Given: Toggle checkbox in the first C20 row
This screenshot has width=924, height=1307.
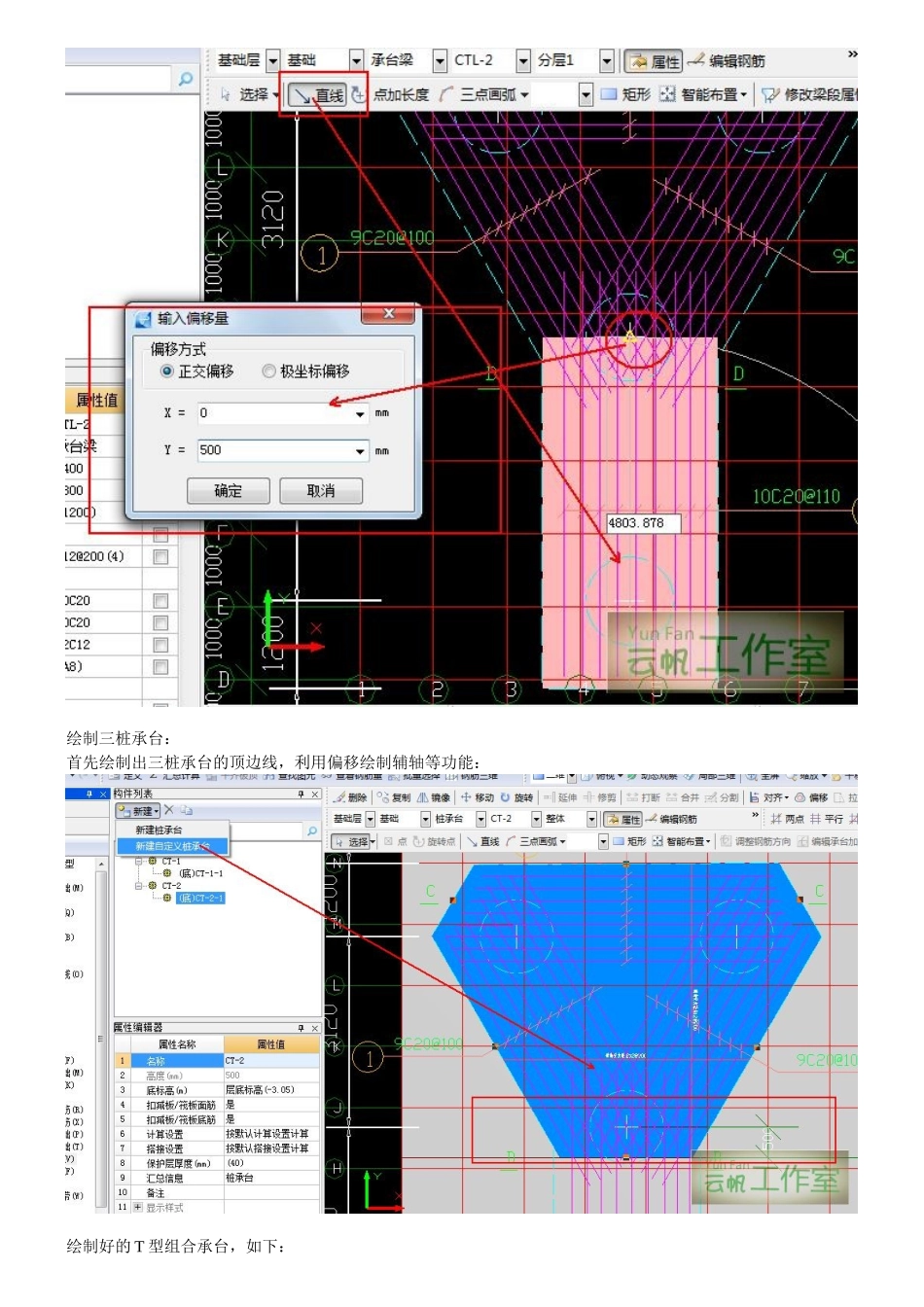Looking at the screenshot, I should (160, 601).
